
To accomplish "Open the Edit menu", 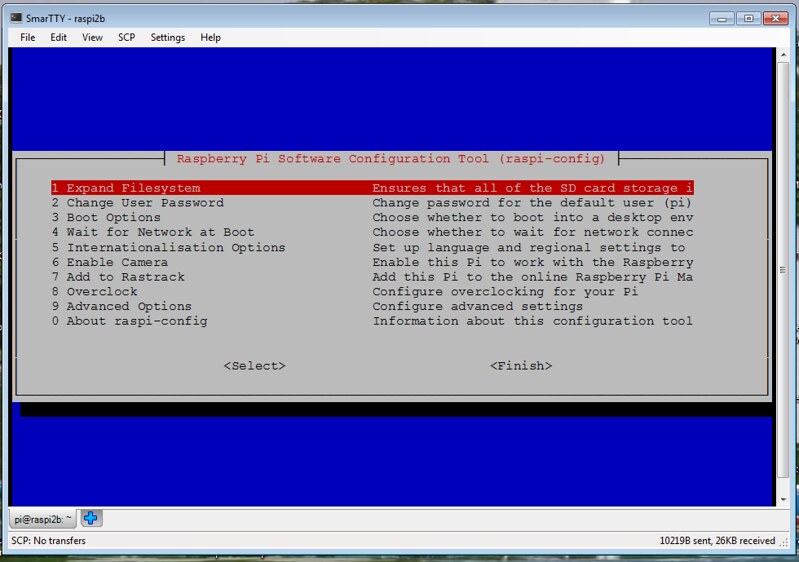I will [x=59, y=37].
